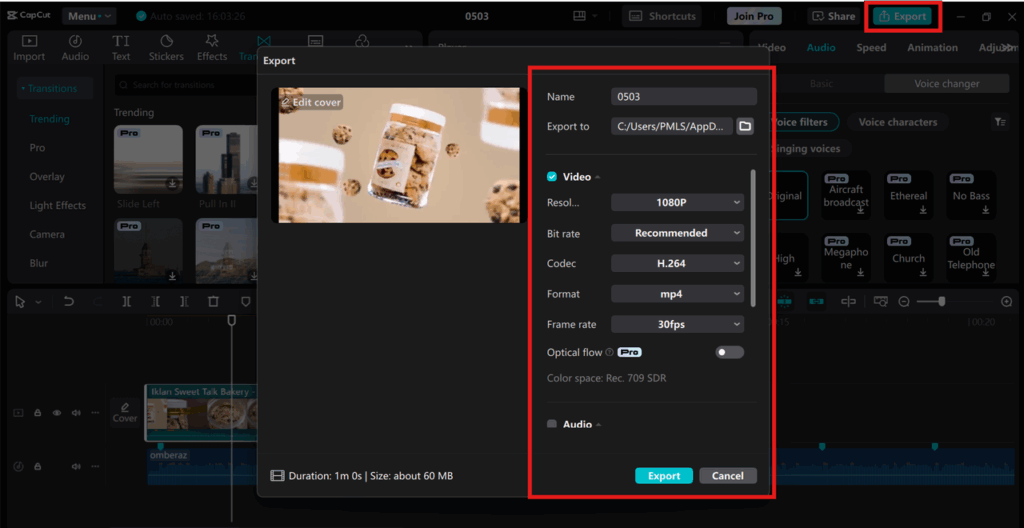Viewport: 1024px width, 528px height.
Task: Expand selection tool dropdown arrow in timeline
Action: 38,302
